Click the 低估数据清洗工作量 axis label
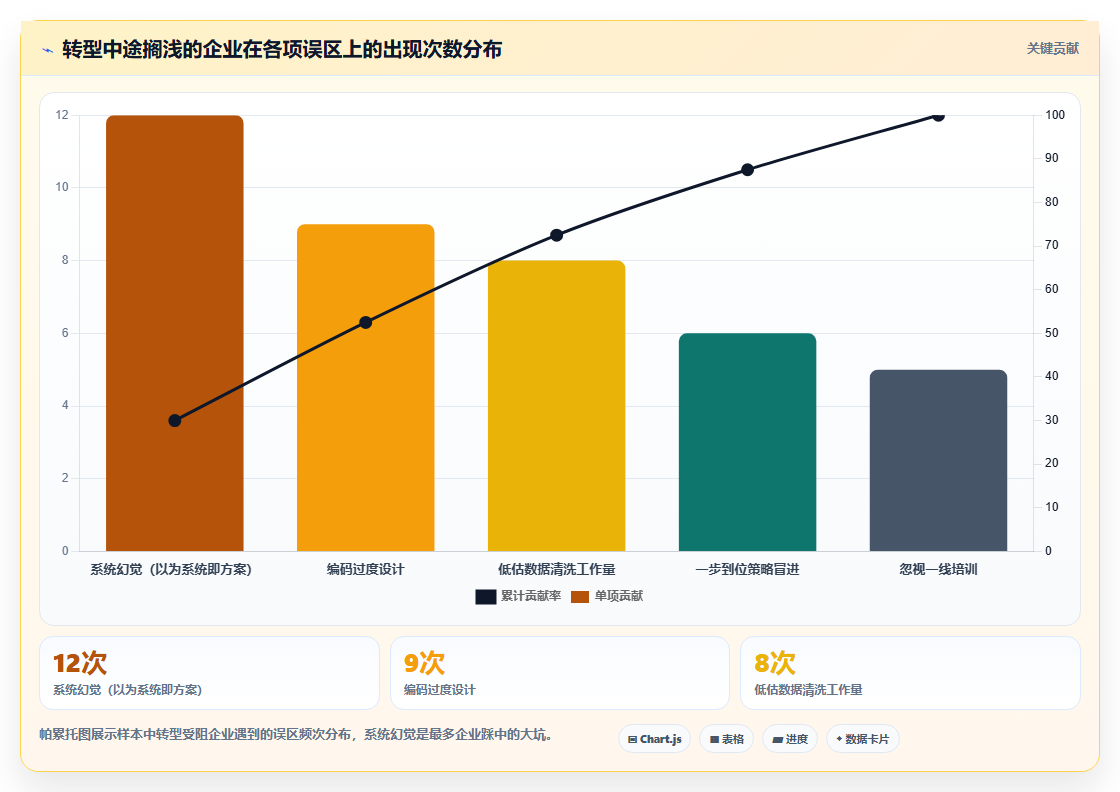Image resolution: width=1120 pixels, height=792 pixels. (556, 570)
